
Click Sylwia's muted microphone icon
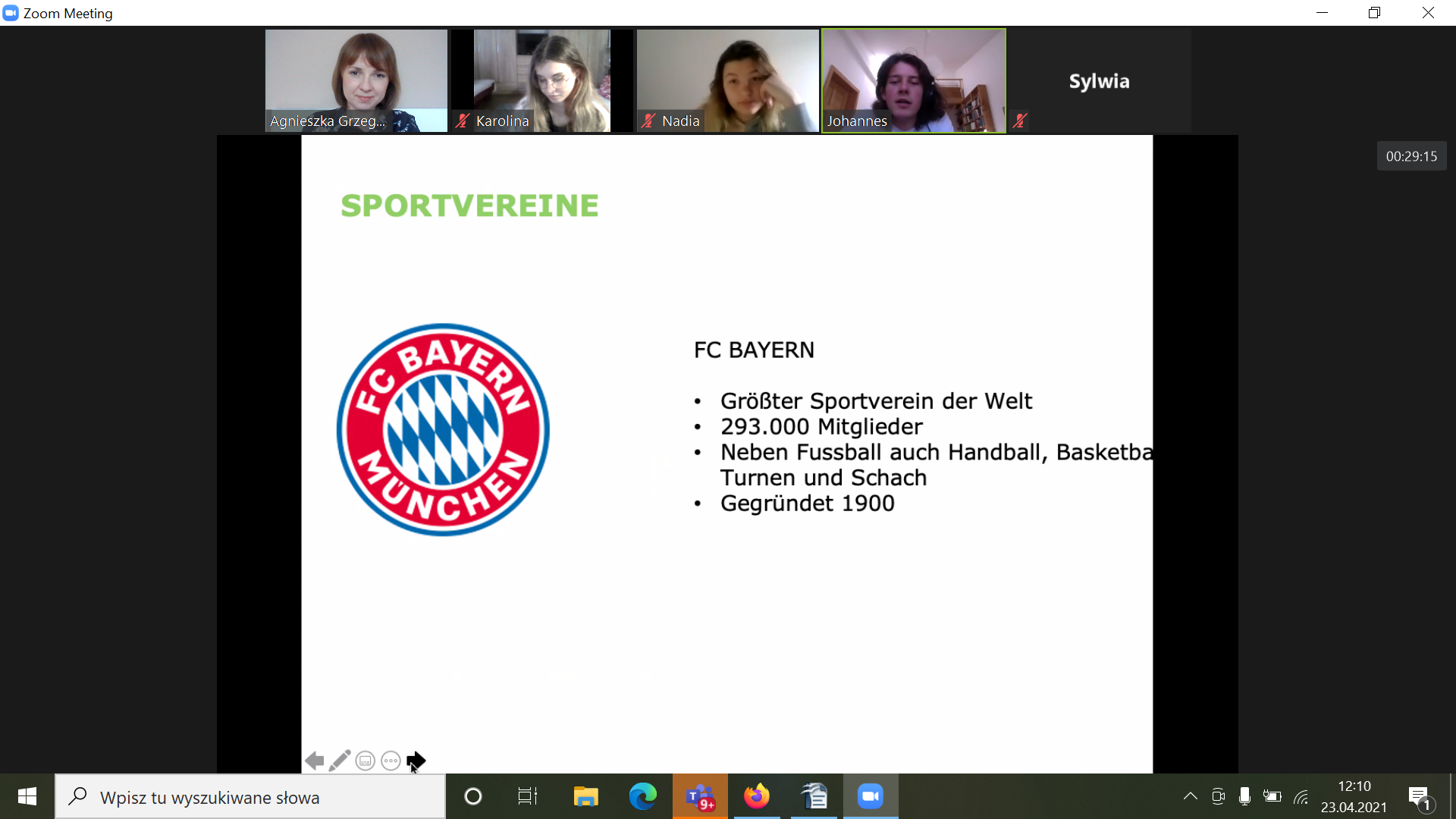click(x=1021, y=121)
